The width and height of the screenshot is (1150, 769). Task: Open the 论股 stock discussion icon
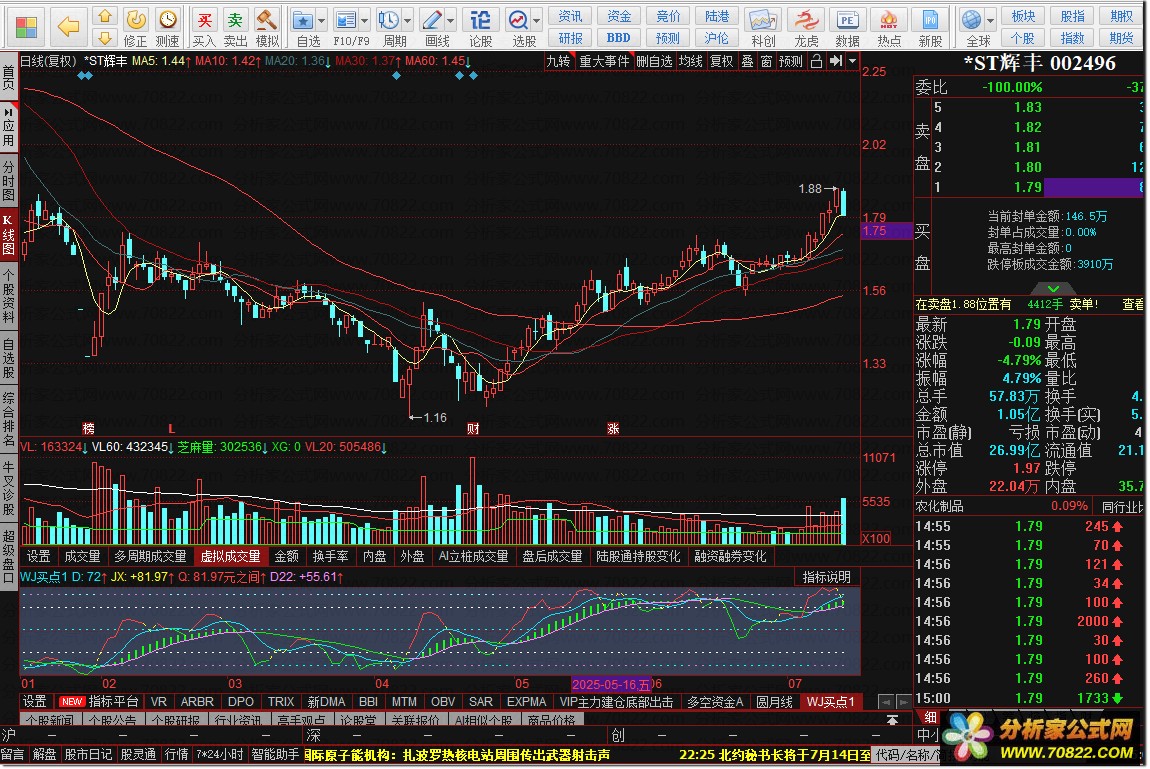480,27
